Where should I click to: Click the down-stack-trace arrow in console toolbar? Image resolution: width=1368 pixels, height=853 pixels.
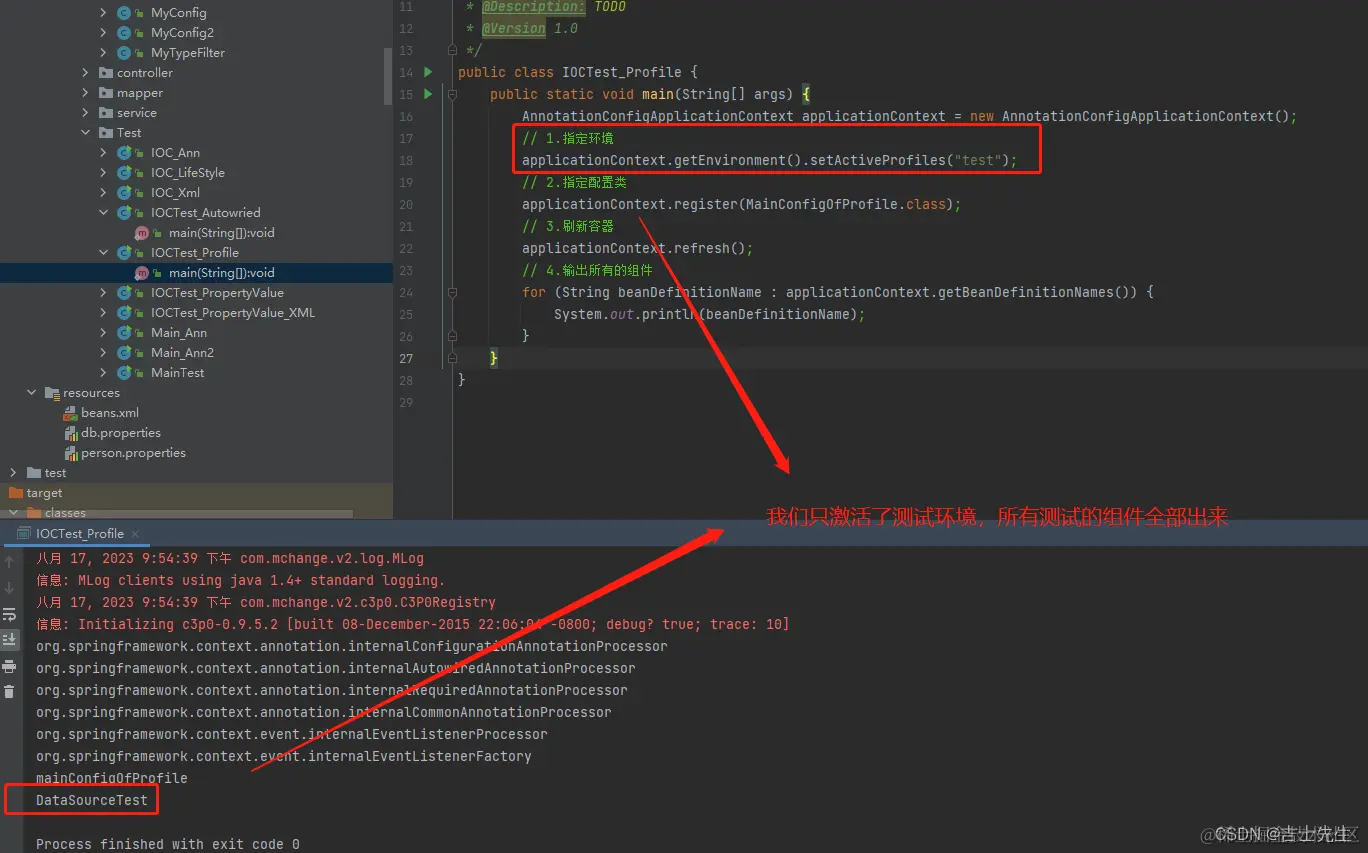(x=9, y=588)
